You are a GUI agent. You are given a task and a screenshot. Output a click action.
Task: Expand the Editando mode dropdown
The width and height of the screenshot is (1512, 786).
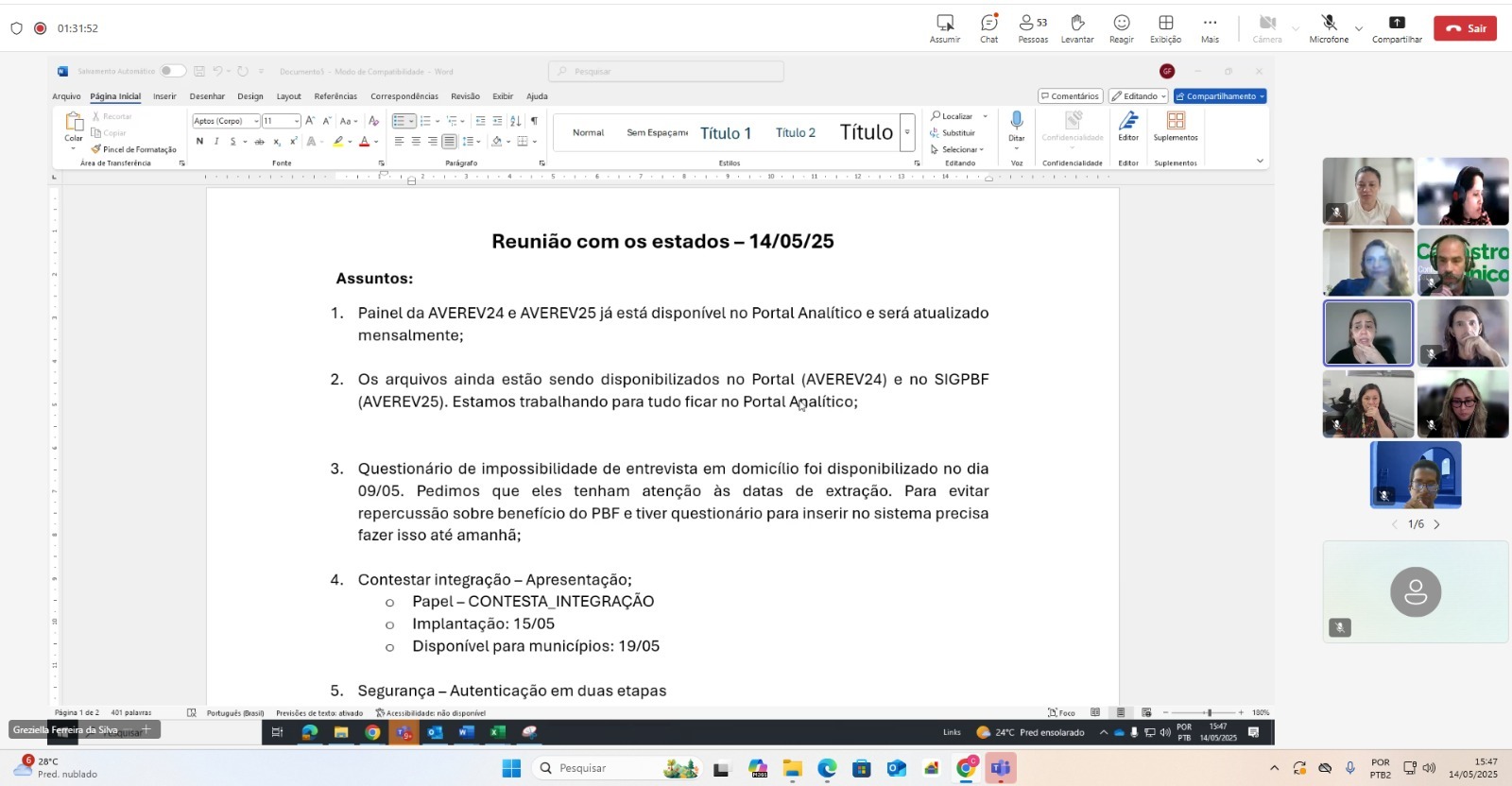[1139, 96]
